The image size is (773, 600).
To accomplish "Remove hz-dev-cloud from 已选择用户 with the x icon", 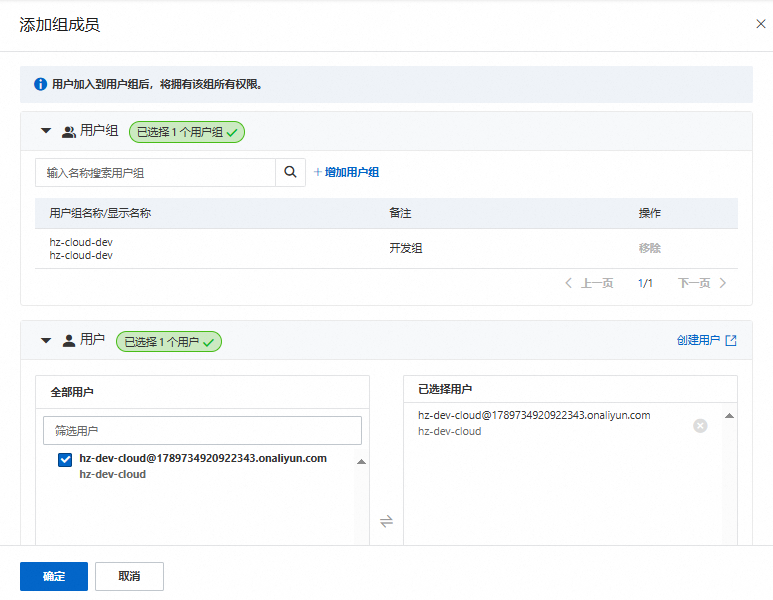I will tap(700, 425).
